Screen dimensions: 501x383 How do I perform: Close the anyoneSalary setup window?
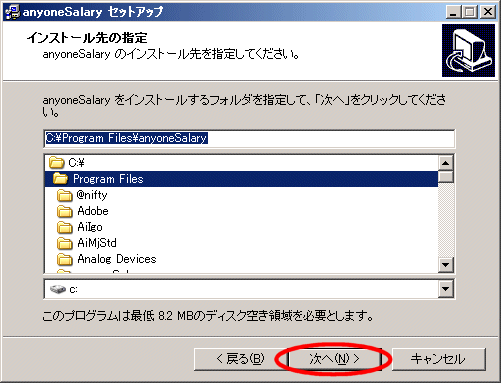tap(488, 12)
